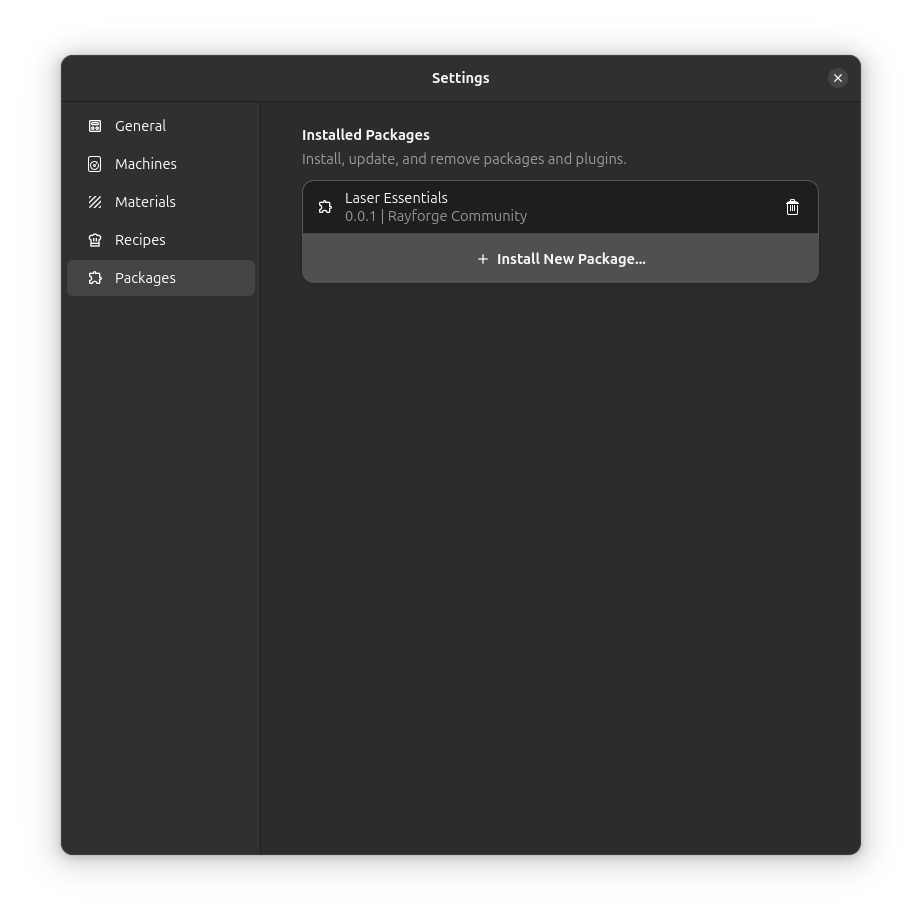
Task: Click the striped Materials icon
Action: 95,202
